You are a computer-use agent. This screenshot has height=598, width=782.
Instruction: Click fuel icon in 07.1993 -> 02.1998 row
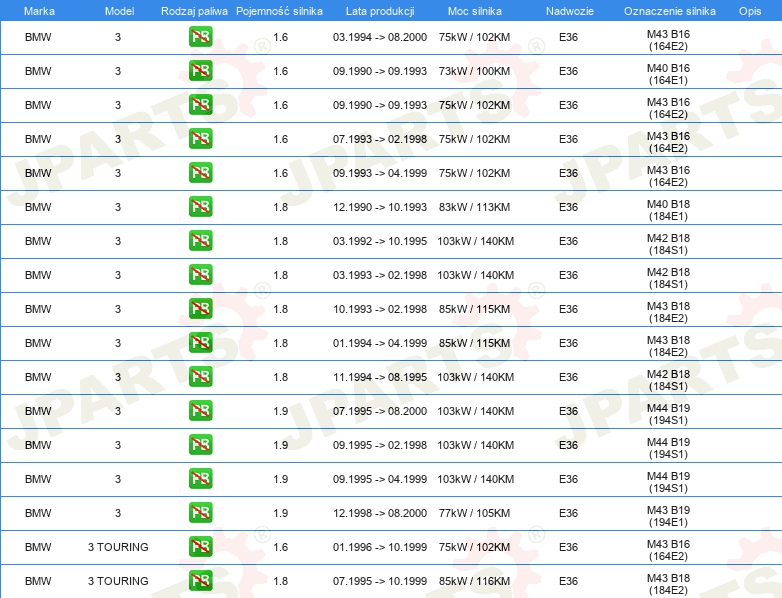(x=200, y=139)
